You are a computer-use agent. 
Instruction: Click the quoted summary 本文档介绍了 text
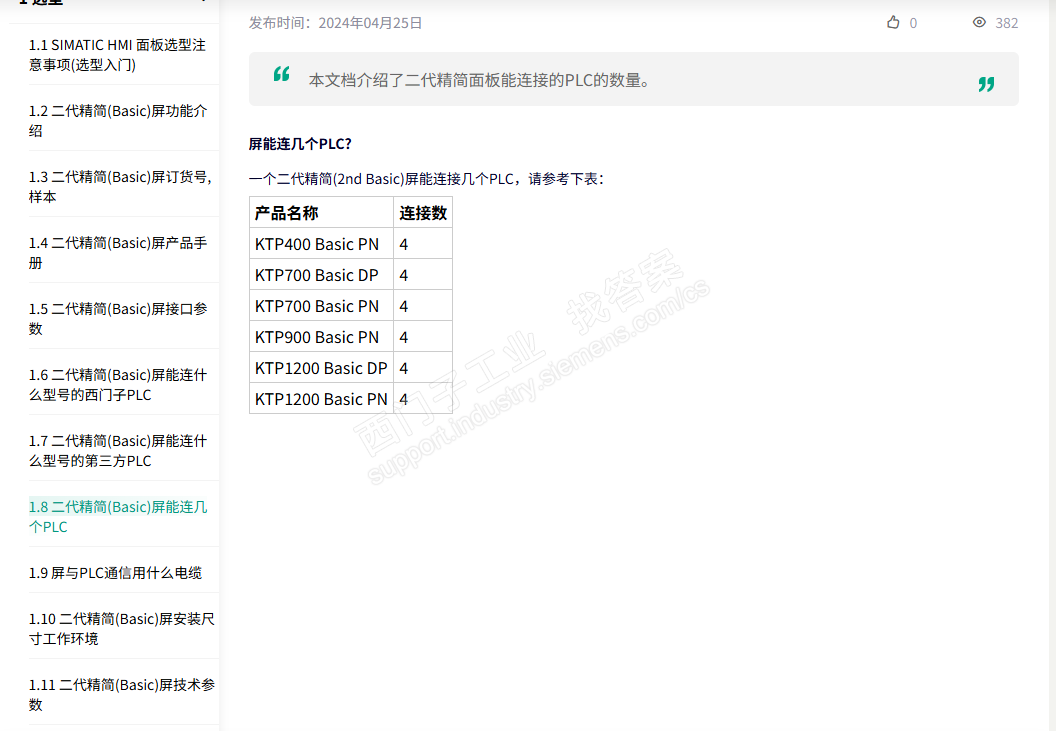click(480, 80)
